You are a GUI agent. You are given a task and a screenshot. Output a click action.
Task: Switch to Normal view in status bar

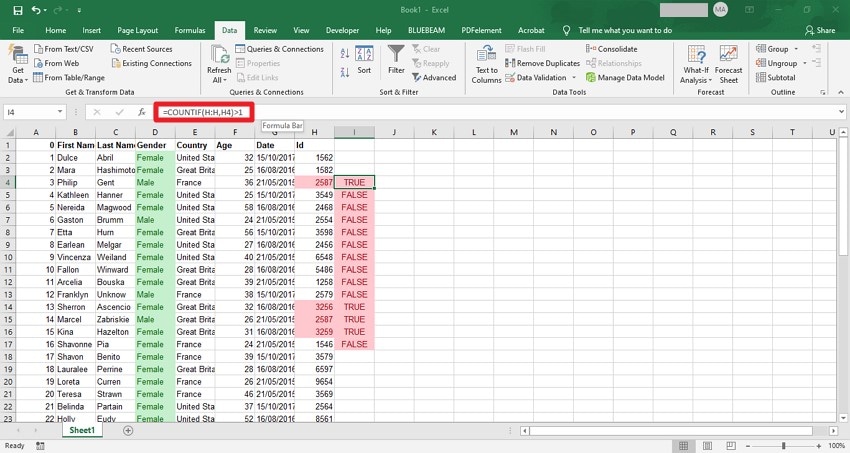click(x=683, y=445)
